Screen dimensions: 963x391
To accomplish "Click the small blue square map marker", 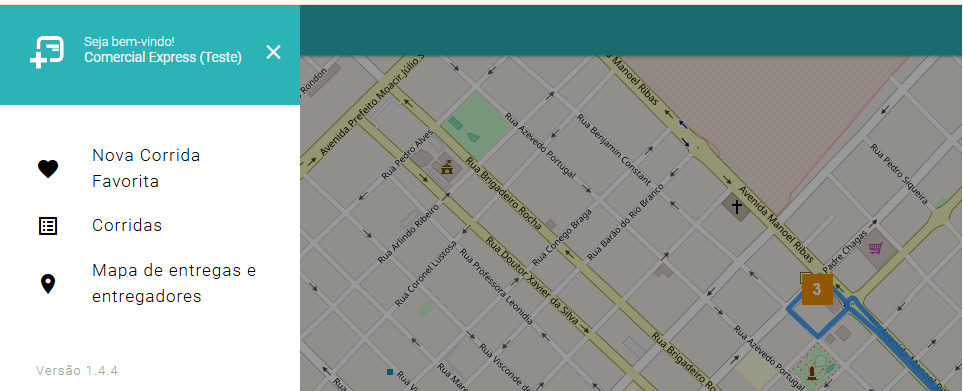I will (x=389, y=372).
